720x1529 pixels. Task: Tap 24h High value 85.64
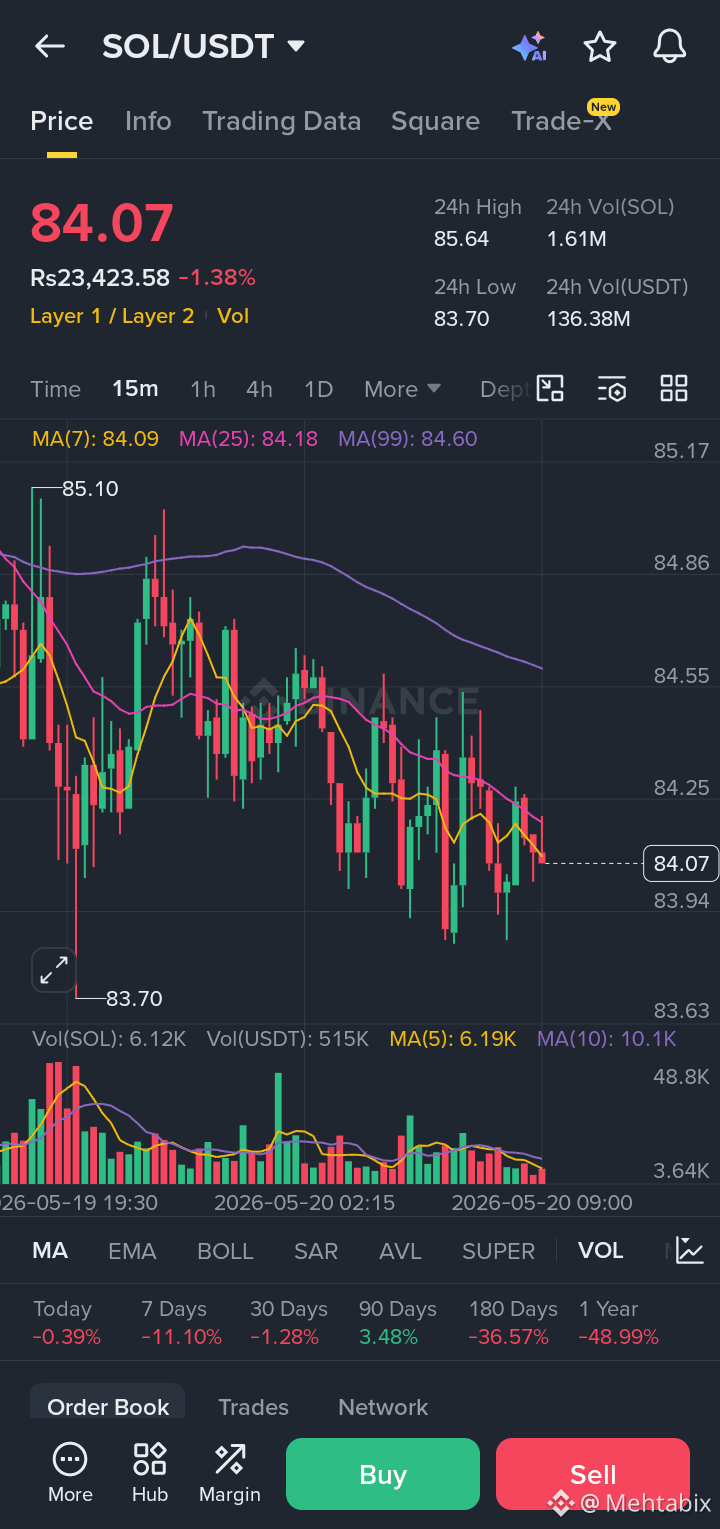(461, 239)
